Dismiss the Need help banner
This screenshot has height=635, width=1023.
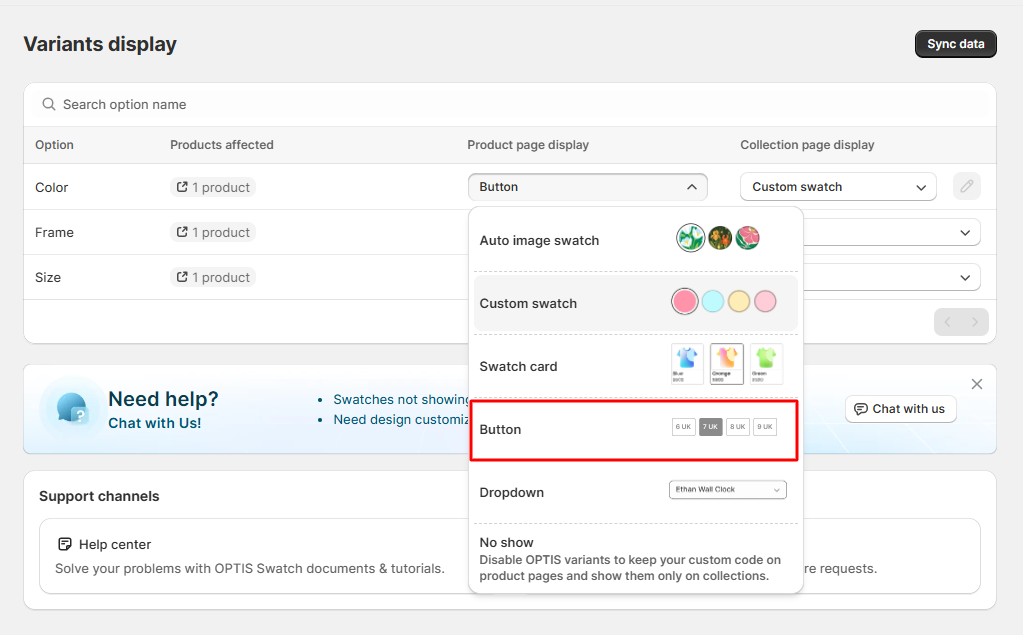(x=977, y=384)
